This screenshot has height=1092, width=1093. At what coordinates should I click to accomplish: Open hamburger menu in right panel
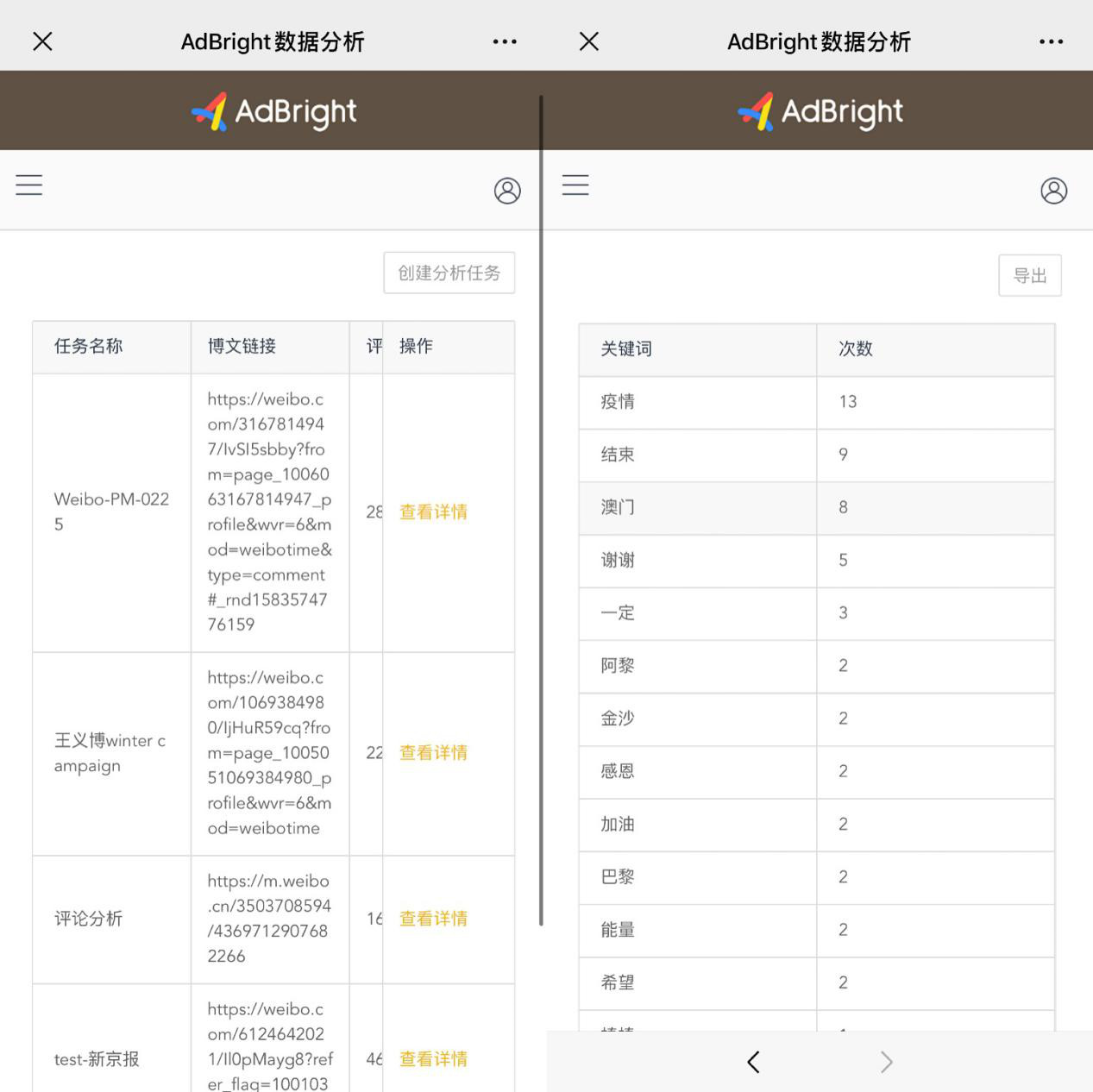pos(575,185)
